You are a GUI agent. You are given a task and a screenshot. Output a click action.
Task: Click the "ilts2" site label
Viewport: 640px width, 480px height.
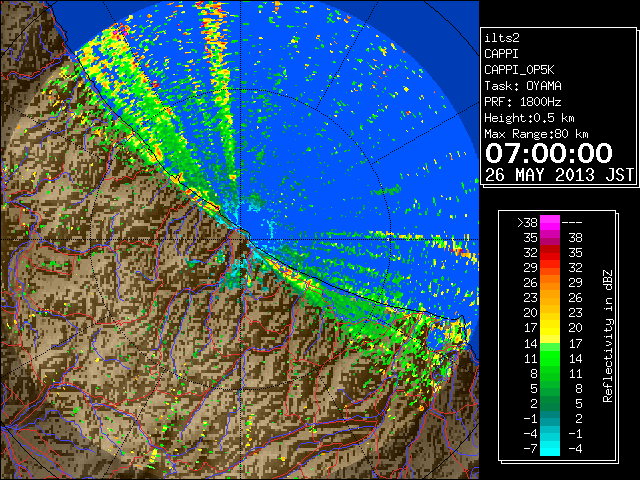[502, 38]
